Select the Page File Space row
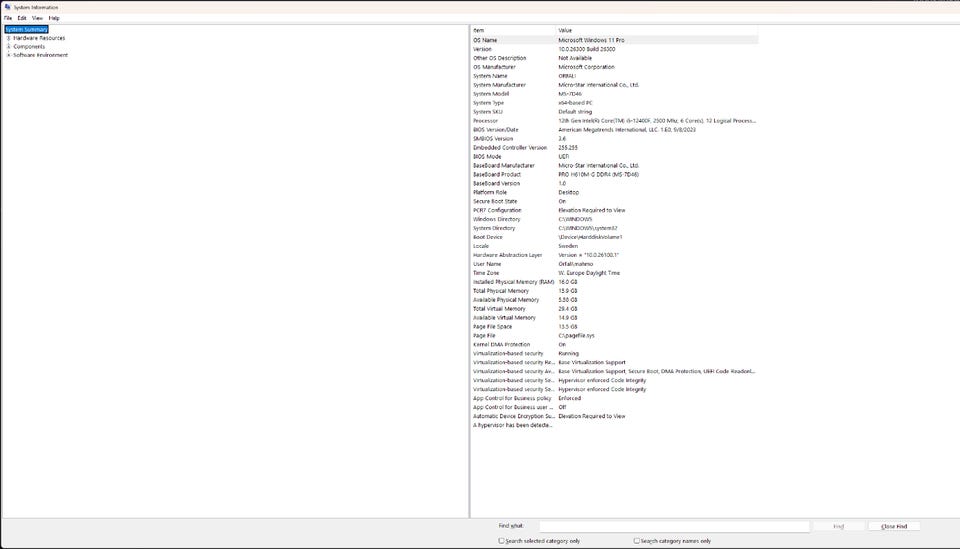The width and height of the screenshot is (960, 549). [615, 327]
